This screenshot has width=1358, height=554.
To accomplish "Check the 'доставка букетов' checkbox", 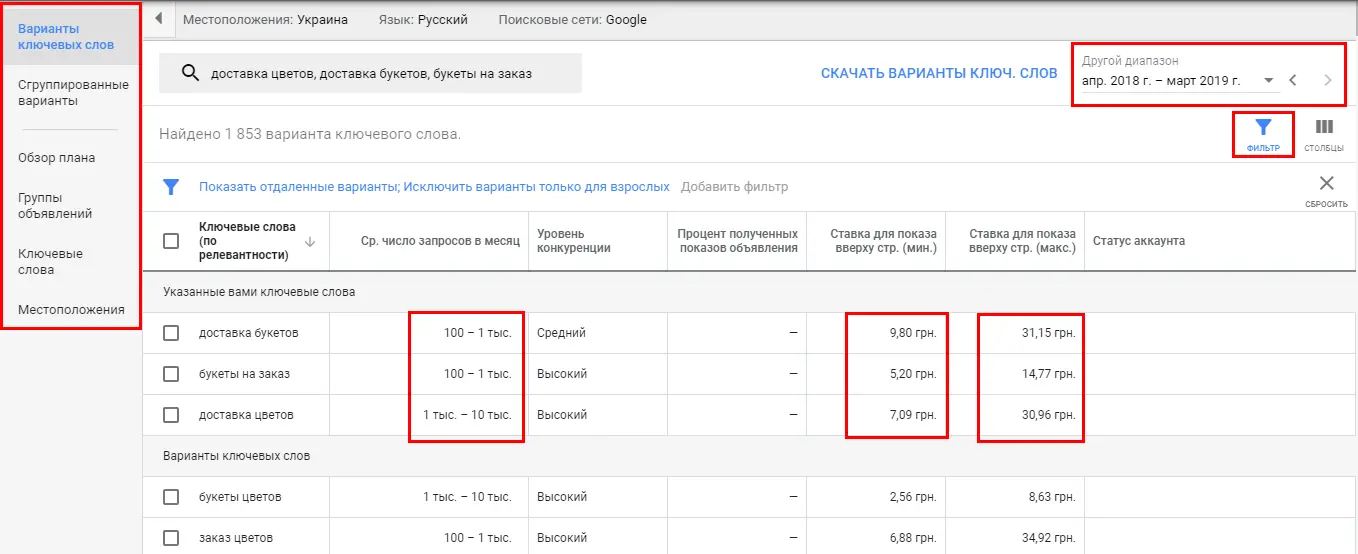I will click(171, 333).
